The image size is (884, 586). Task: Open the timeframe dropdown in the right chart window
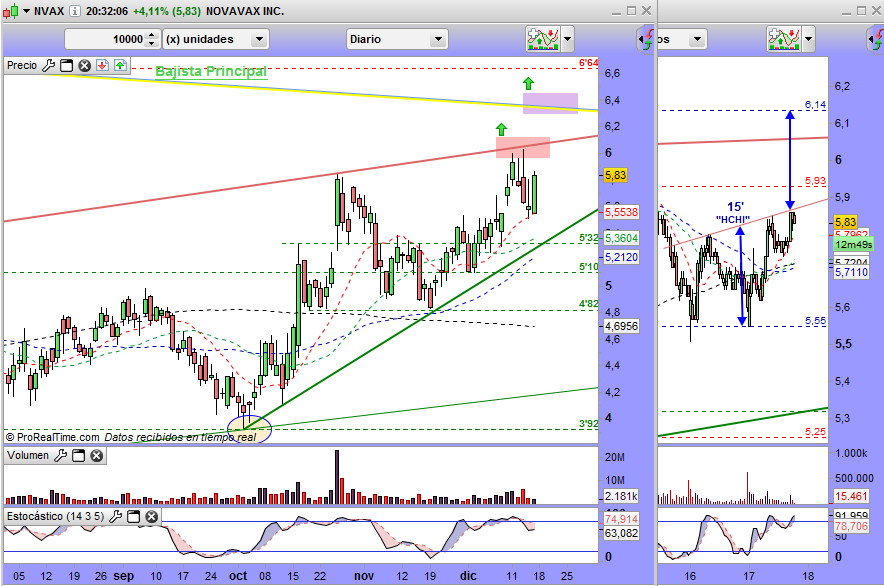pos(697,39)
